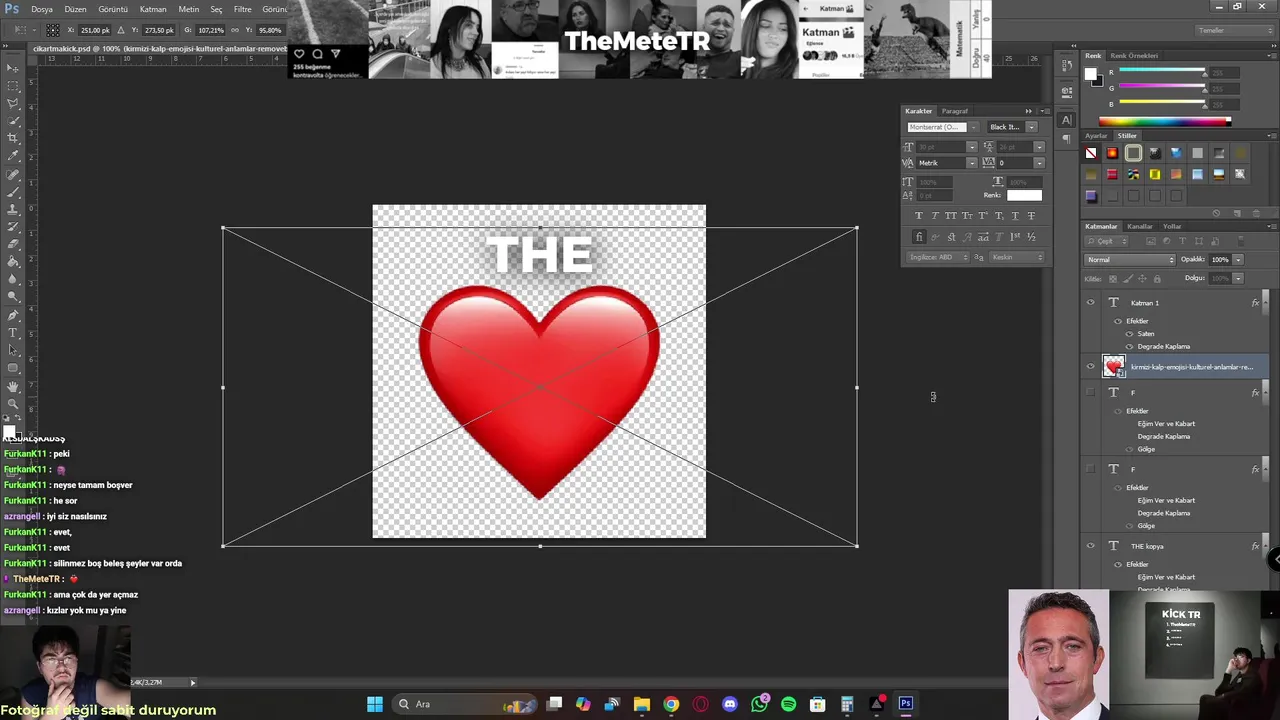1280x720 pixels.
Task: Select the Horizontal Type tool
Action: (13, 332)
